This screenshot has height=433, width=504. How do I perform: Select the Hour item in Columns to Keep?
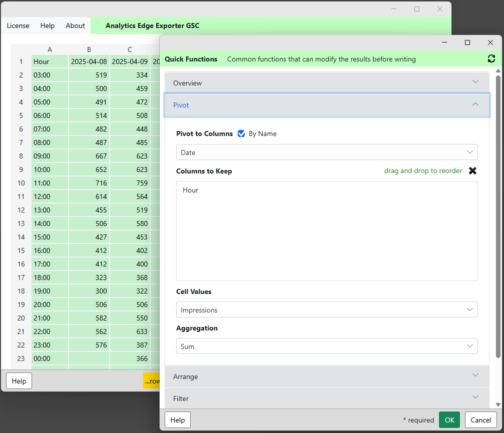coord(190,190)
